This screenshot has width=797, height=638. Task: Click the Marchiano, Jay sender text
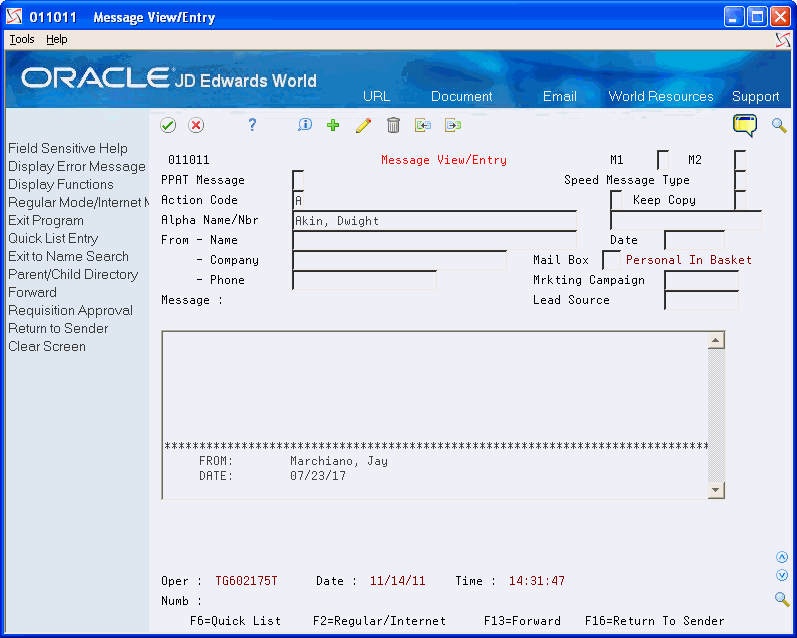pos(339,461)
